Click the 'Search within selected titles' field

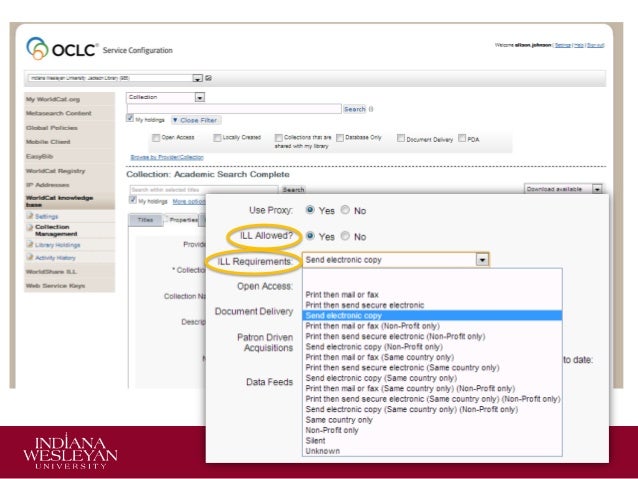pos(204,190)
